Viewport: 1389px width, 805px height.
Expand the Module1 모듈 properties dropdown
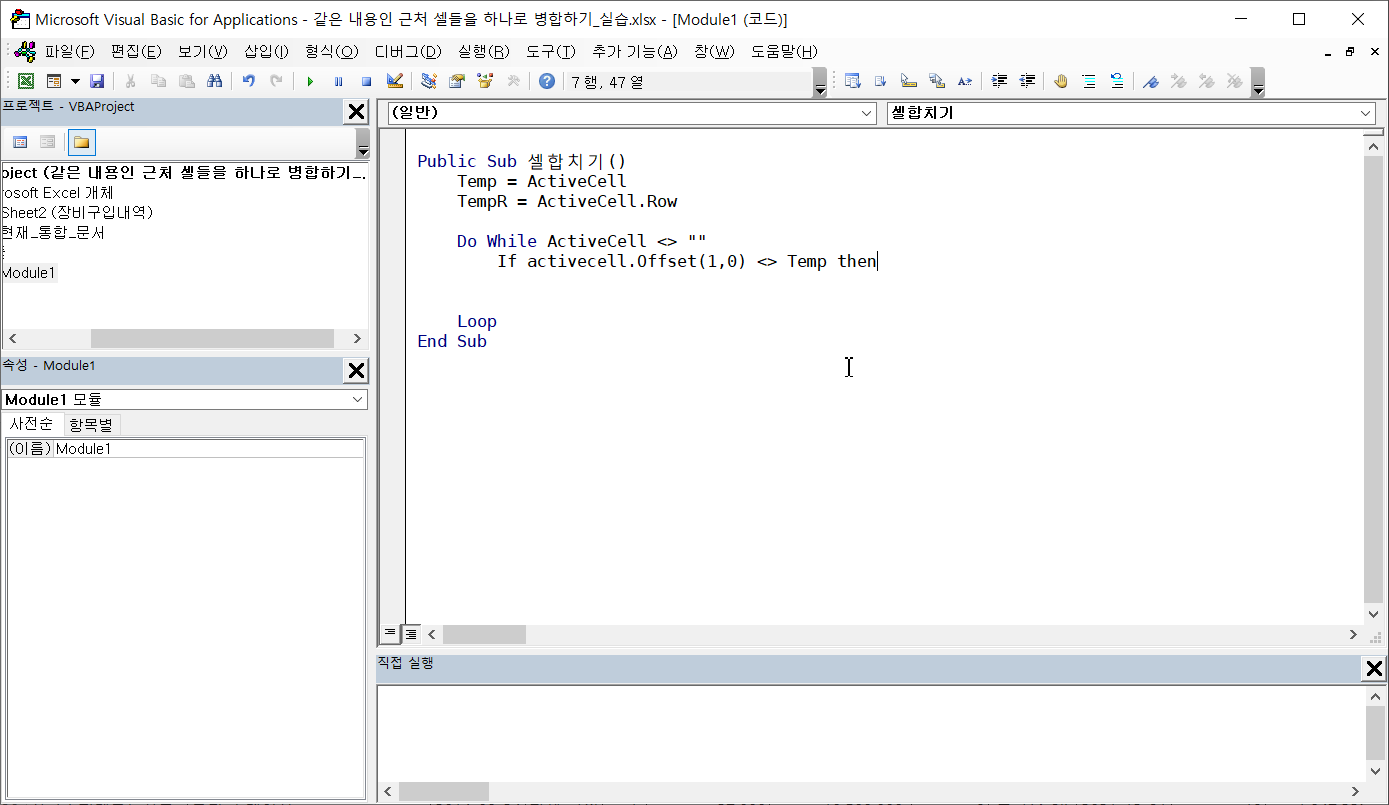click(358, 400)
